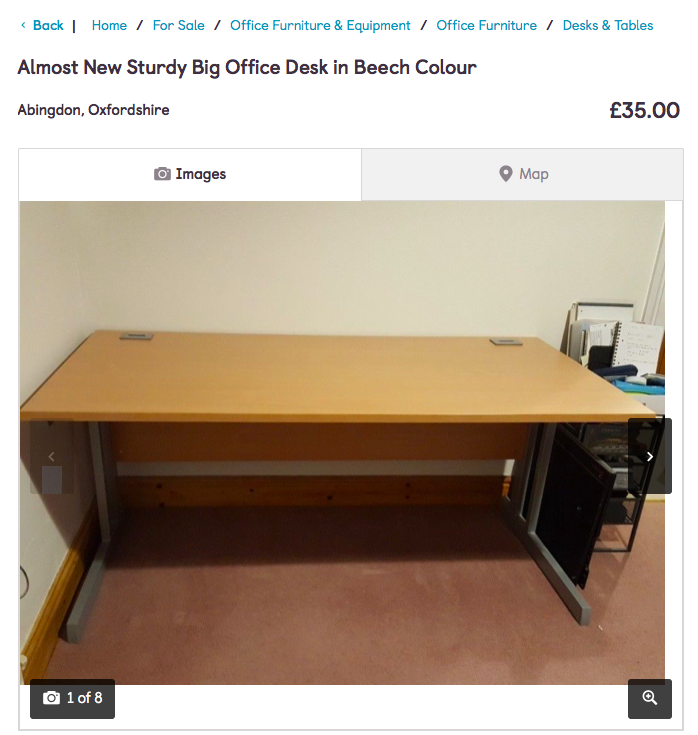This screenshot has width=698, height=735.
Task: Show previous photo with left arrow
Action: [x=52, y=456]
